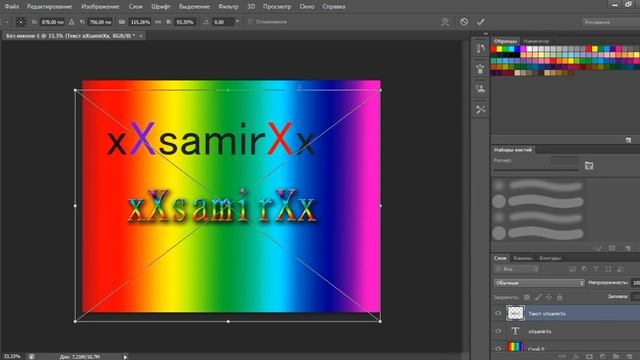Filter layers by shape icon
This screenshot has height=360, width=640.
[x=608, y=269]
